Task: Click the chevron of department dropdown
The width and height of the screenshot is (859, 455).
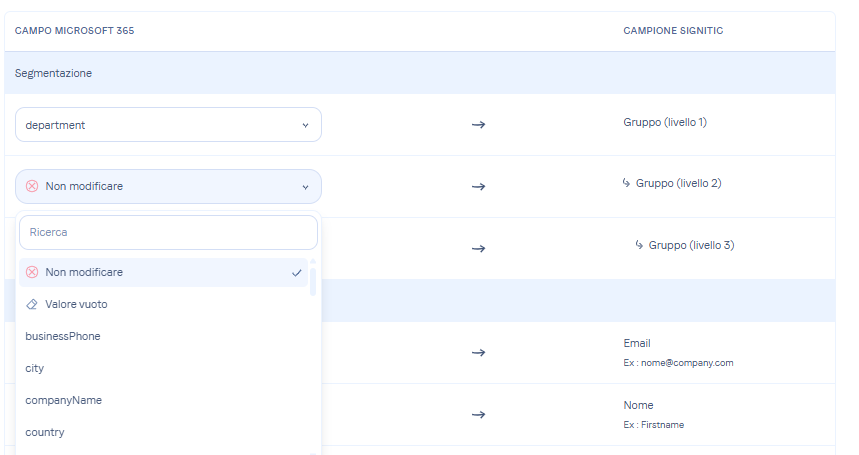Action: coord(305,125)
